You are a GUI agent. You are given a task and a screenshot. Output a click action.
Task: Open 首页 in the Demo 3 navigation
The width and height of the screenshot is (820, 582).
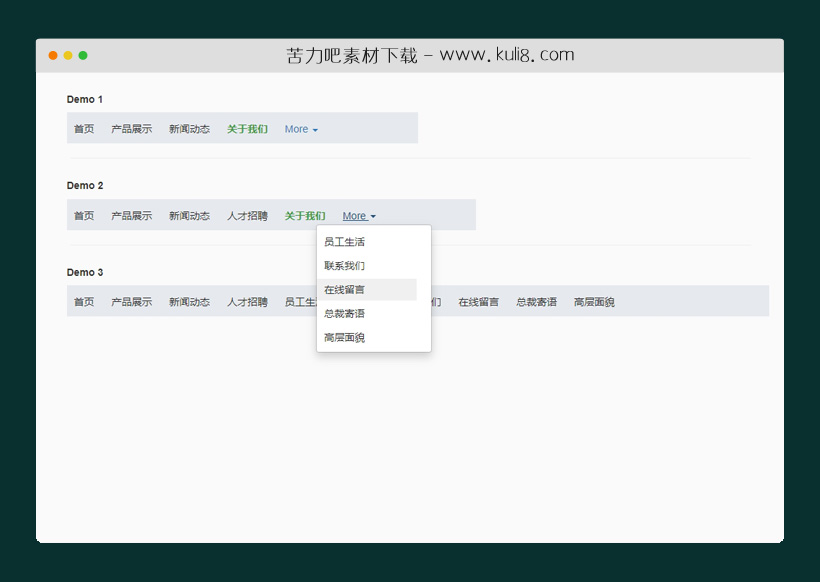[x=83, y=301]
